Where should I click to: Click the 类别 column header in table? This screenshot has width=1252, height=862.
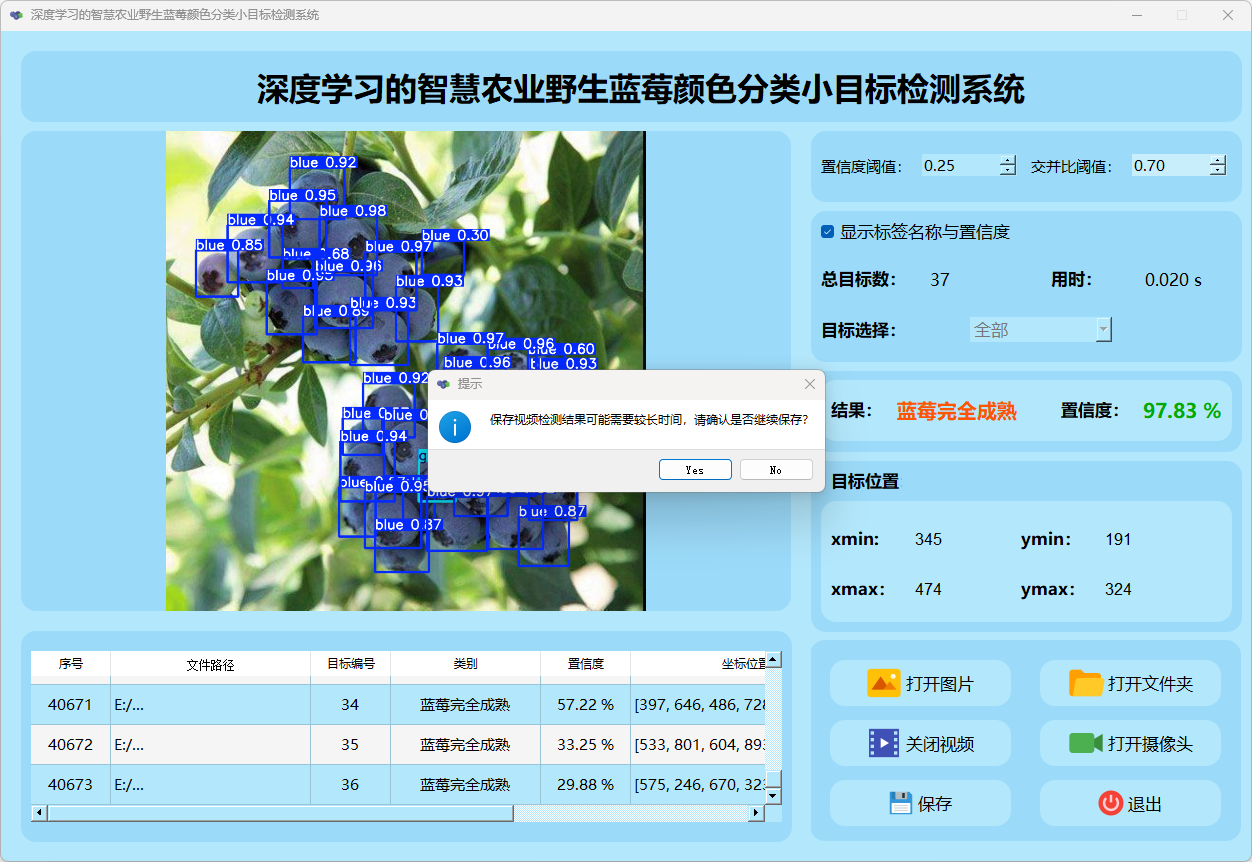point(465,664)
